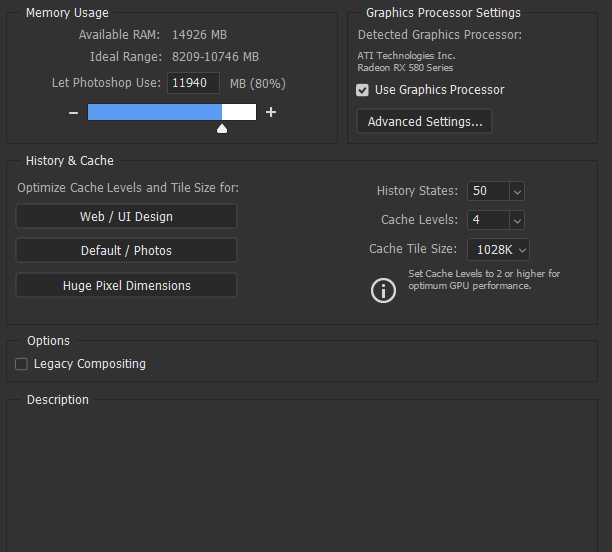Image resolution: width=612 pixels, height=552 pixels.
Task: Click the Let Photoshop Use input field
Action: 193,83
